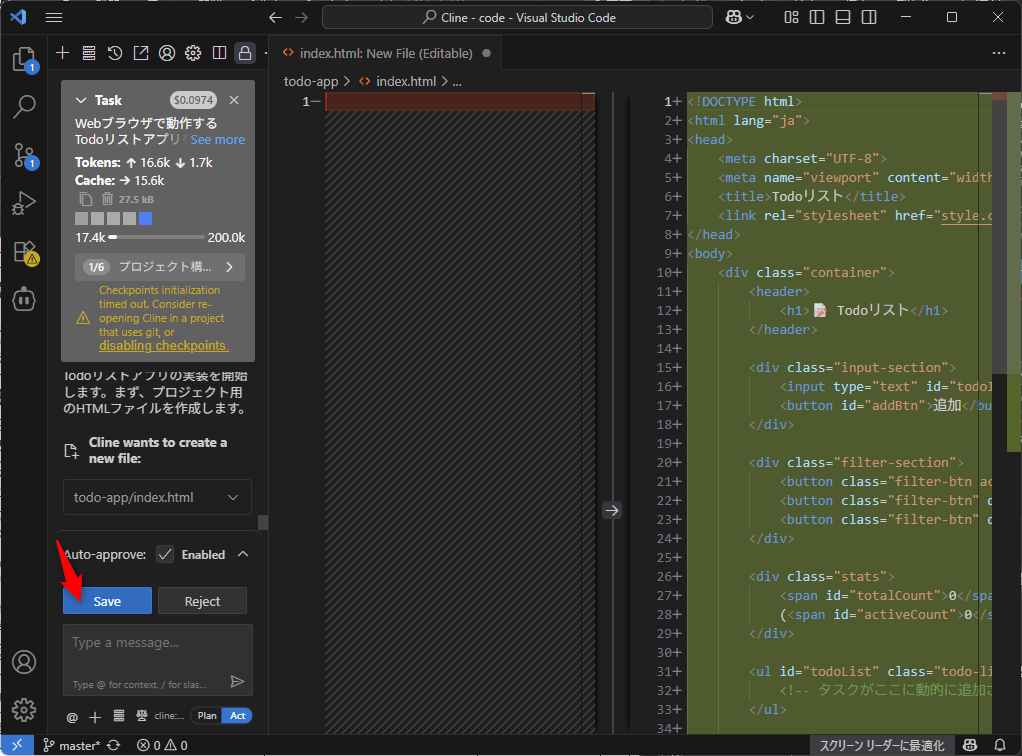Screen dimensions: 1022x756
Task: Open the Cline robot icon in activity bar
Action: (x=24, y=299)
